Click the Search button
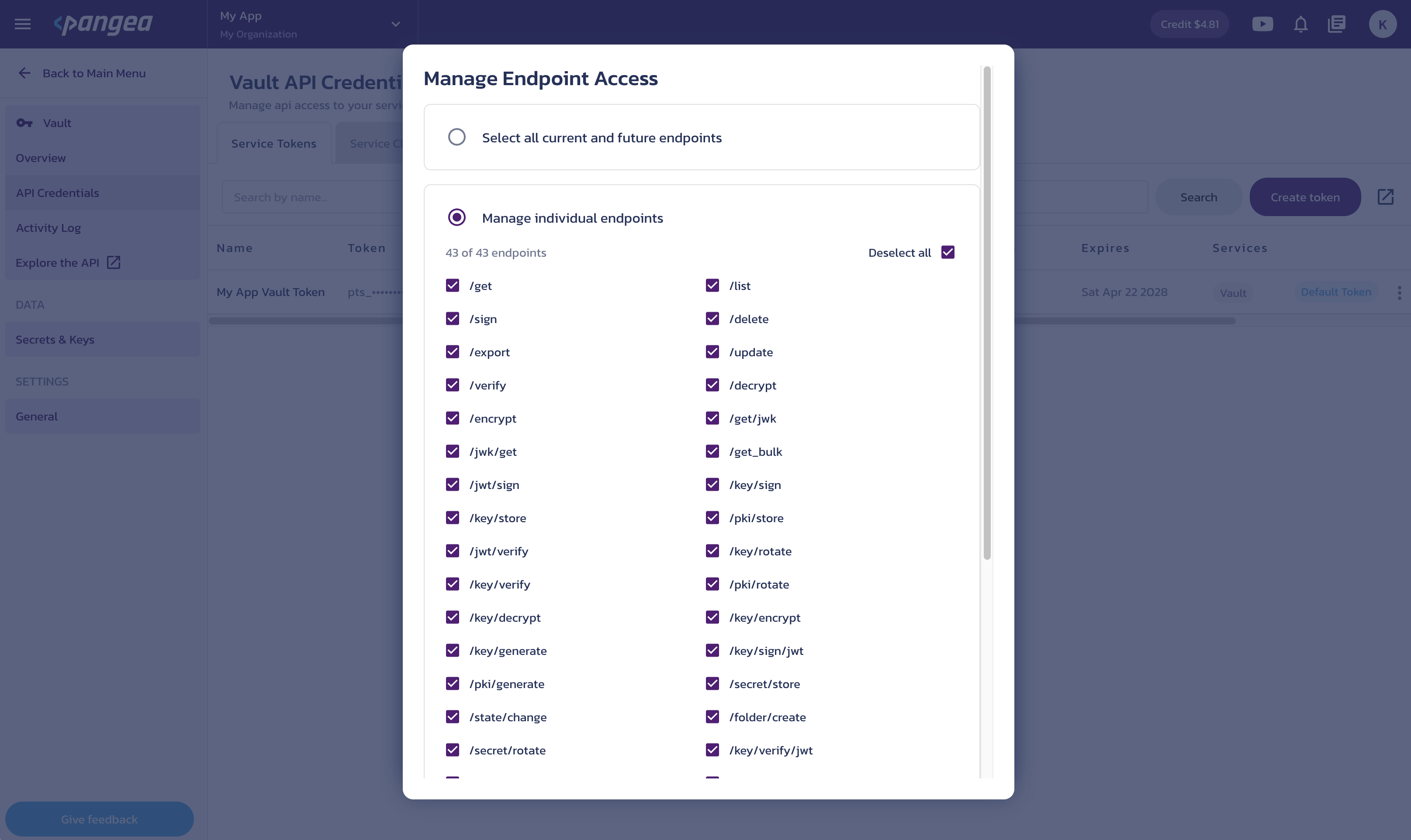Viewport: 1411px width, 840px height. [1198, 197]
